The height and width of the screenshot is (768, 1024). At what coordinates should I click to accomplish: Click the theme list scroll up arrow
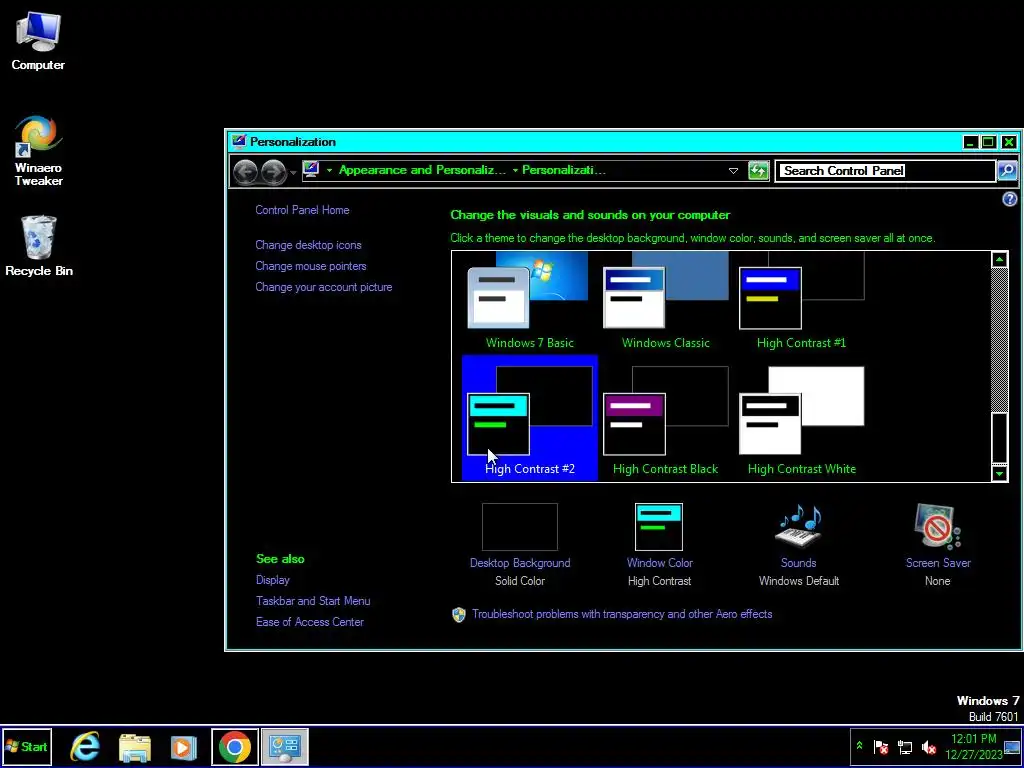pyautogui.click(x=999, y=260)
